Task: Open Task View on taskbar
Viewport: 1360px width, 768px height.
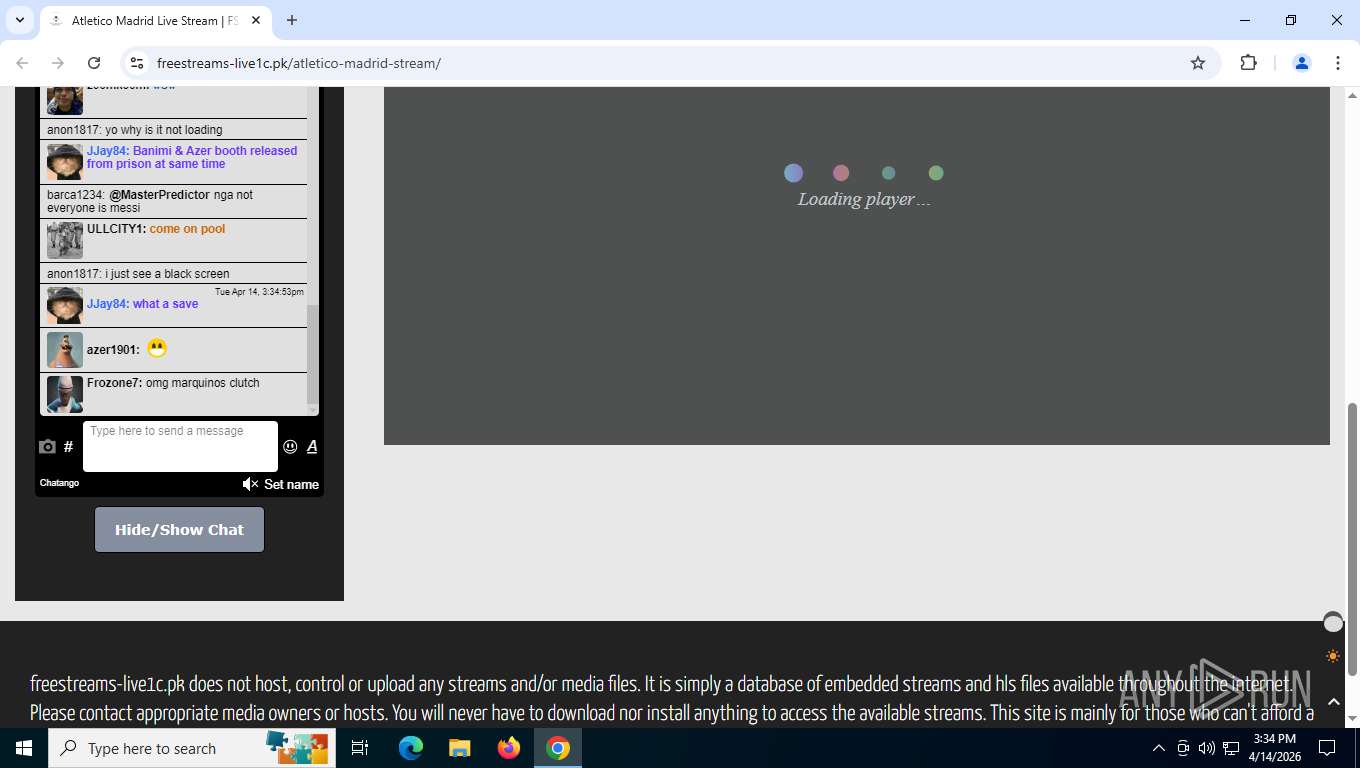Action: click(360, 748)
